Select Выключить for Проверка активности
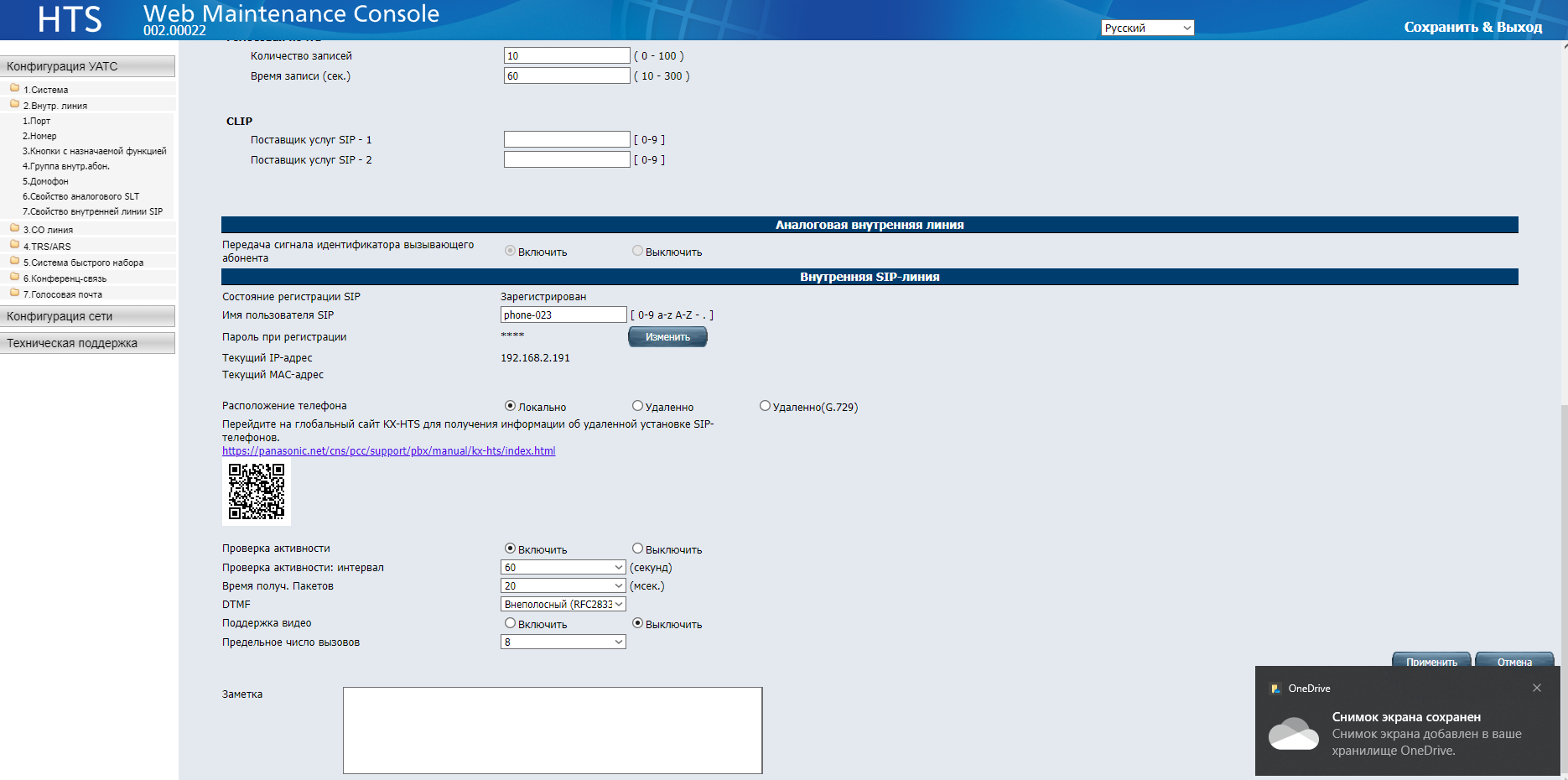This screenshot has width=1568, height=780. click(637, 549)
